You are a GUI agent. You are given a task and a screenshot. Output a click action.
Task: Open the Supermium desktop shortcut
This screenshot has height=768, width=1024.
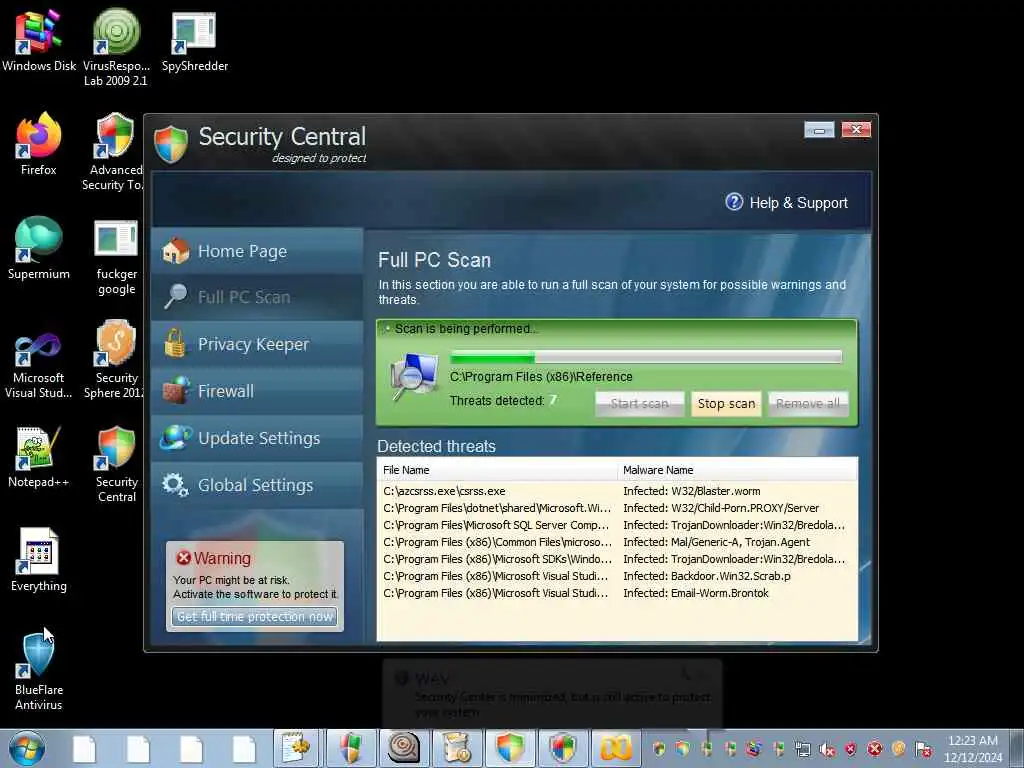point(39,248)
